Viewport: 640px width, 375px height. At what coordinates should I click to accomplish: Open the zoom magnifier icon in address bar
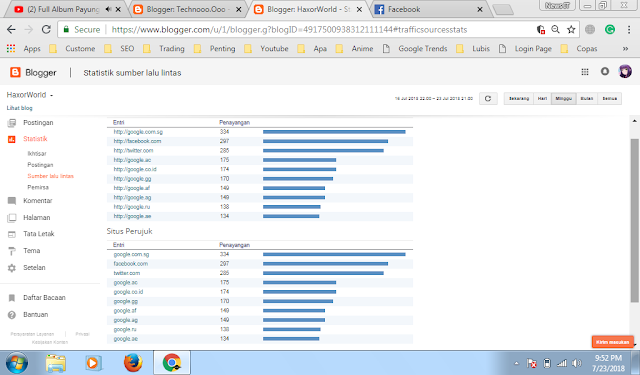pos(555,29)
